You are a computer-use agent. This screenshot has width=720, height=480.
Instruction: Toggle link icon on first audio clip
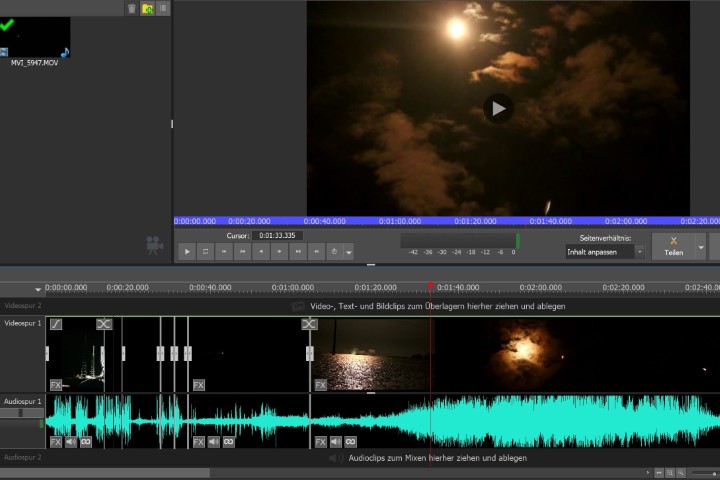pos(86,441)
